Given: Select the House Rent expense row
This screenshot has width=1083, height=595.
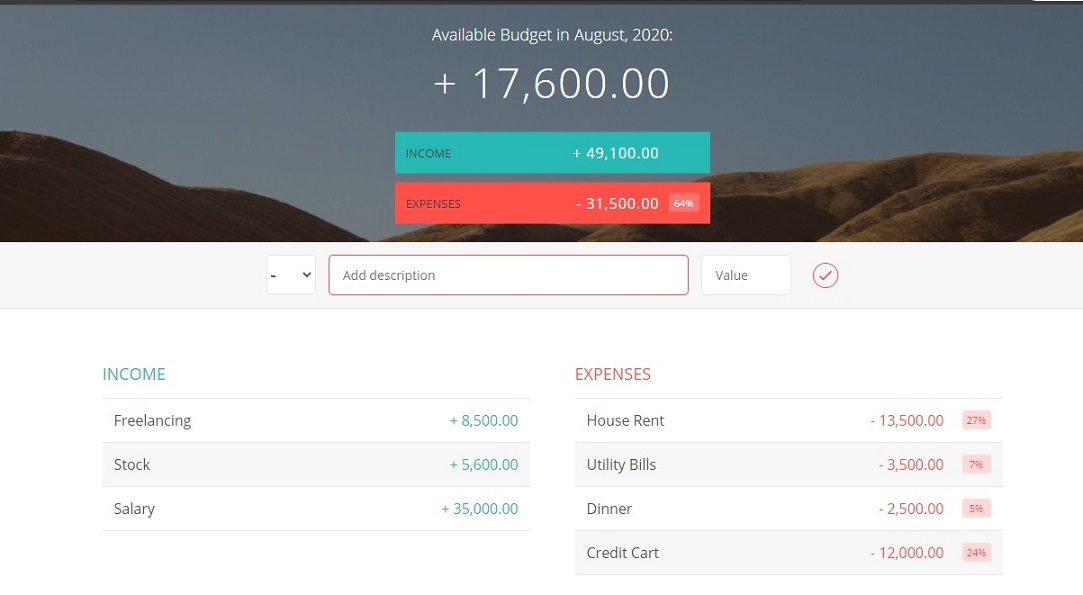Looking at the screenshot, I should (789, 420).
